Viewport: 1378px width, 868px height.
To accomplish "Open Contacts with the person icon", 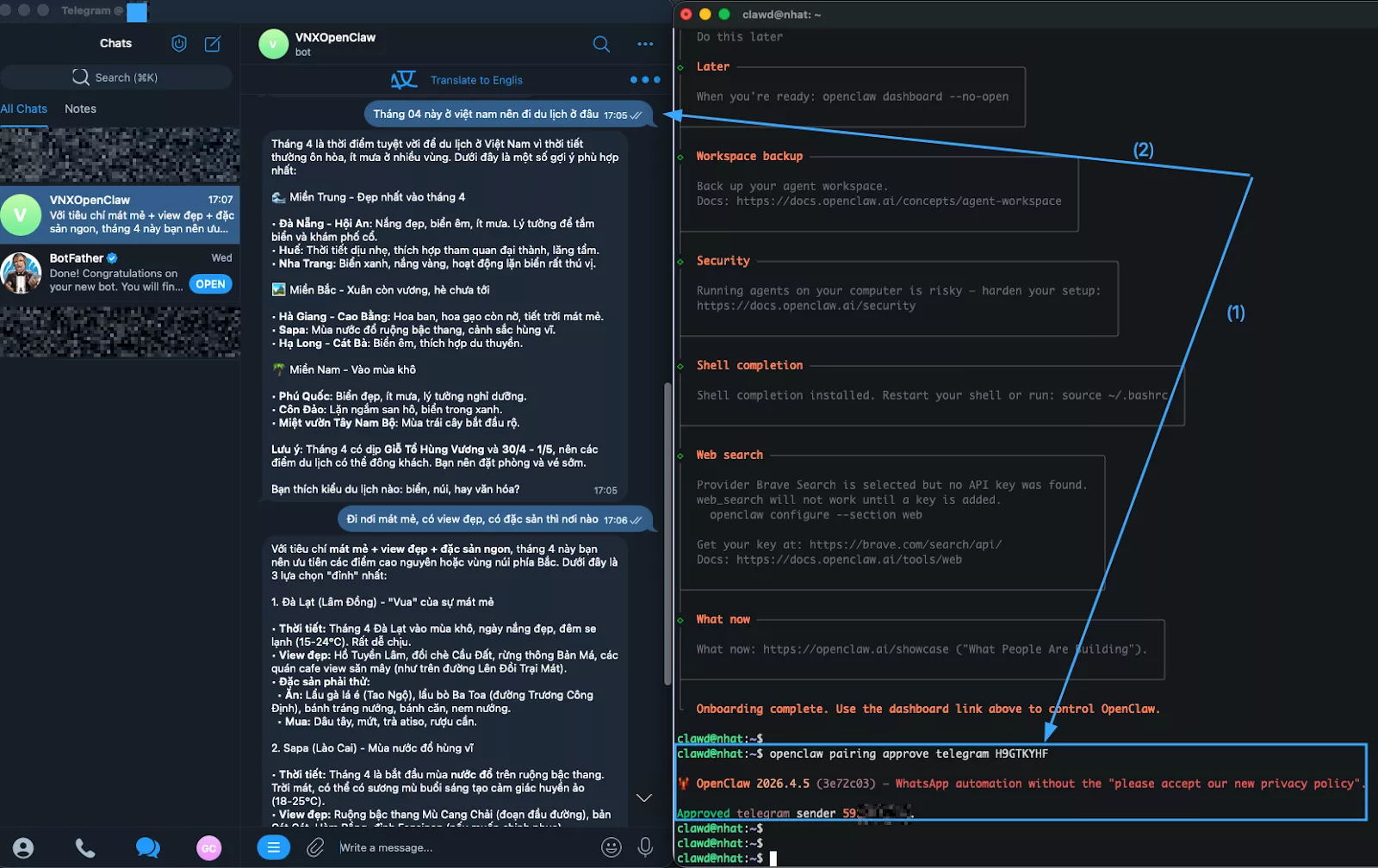I will point(22,847).
